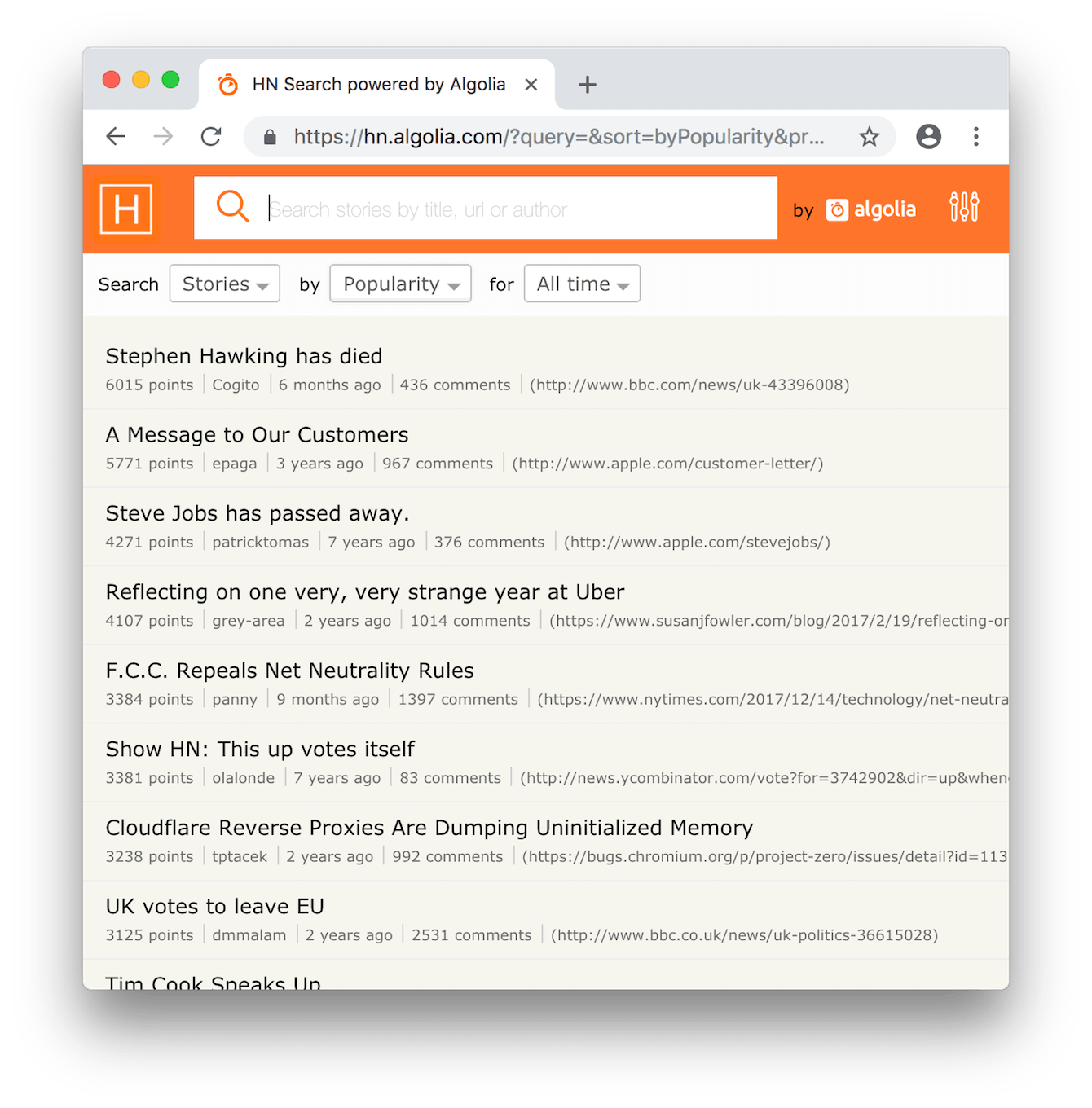Viewport: 1092px width, 1108px height.
Task: Open the bugs.chromium.org project-zero URL
Action: 764,856
